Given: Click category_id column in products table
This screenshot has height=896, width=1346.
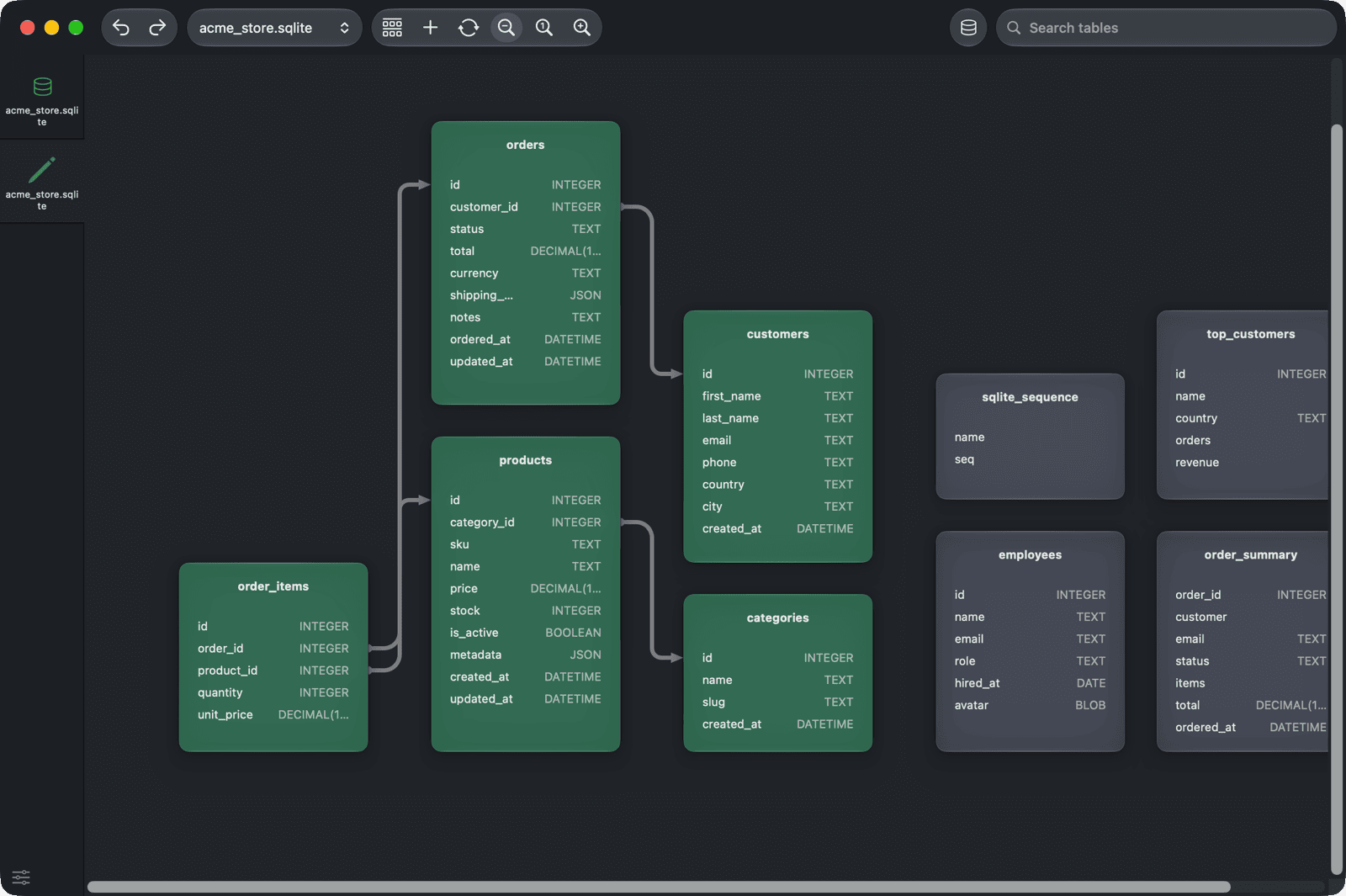Looking at the screenshot, I should click(526, 522).
